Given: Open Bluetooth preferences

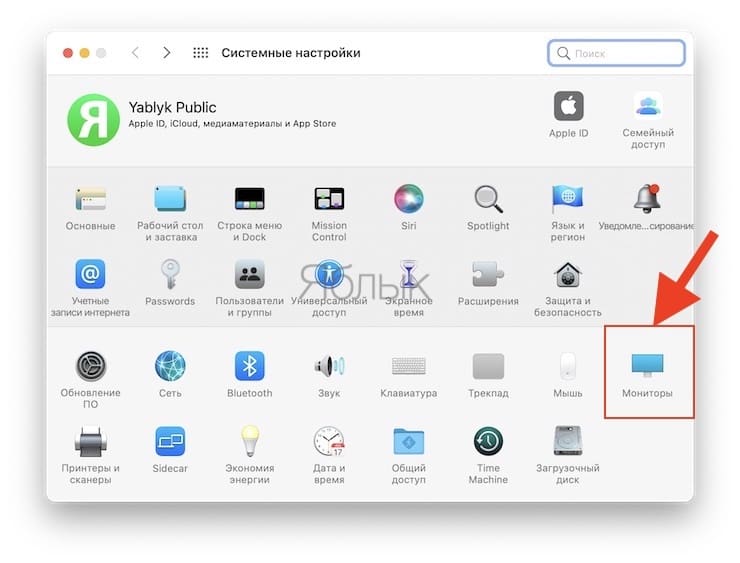Looking at the screenshot, I should pyautogui.click(x=250, y=366).
